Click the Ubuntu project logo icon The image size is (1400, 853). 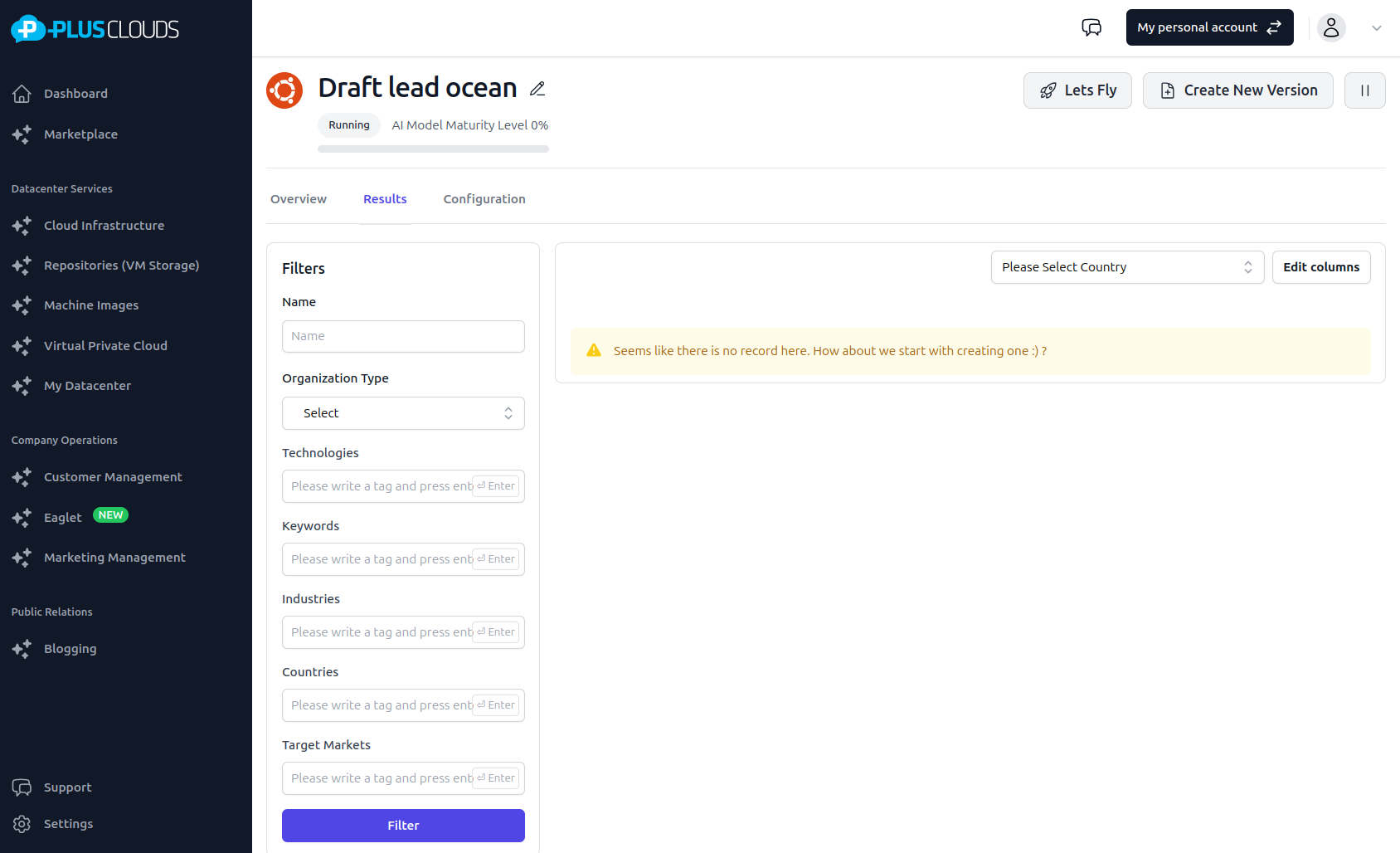(x=284, y=90)
